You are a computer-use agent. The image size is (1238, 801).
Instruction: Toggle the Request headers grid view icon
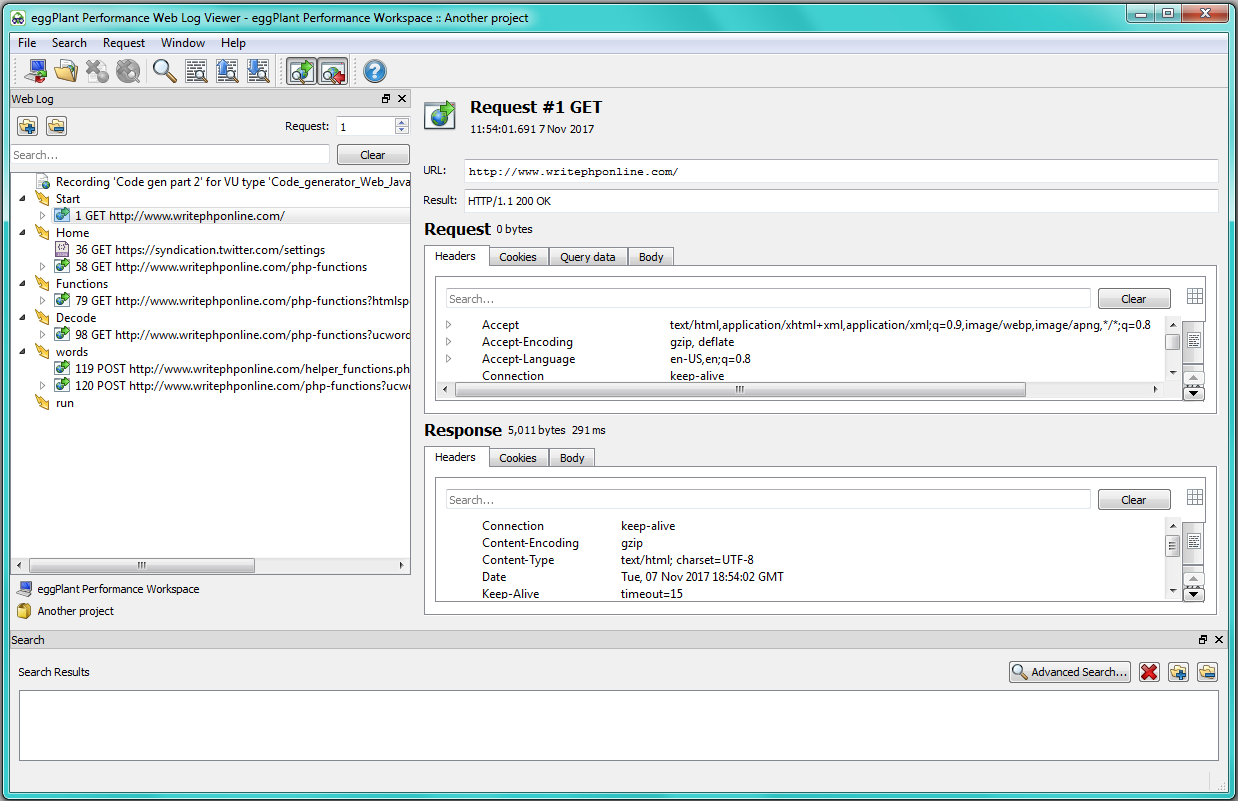point(1194,296)
